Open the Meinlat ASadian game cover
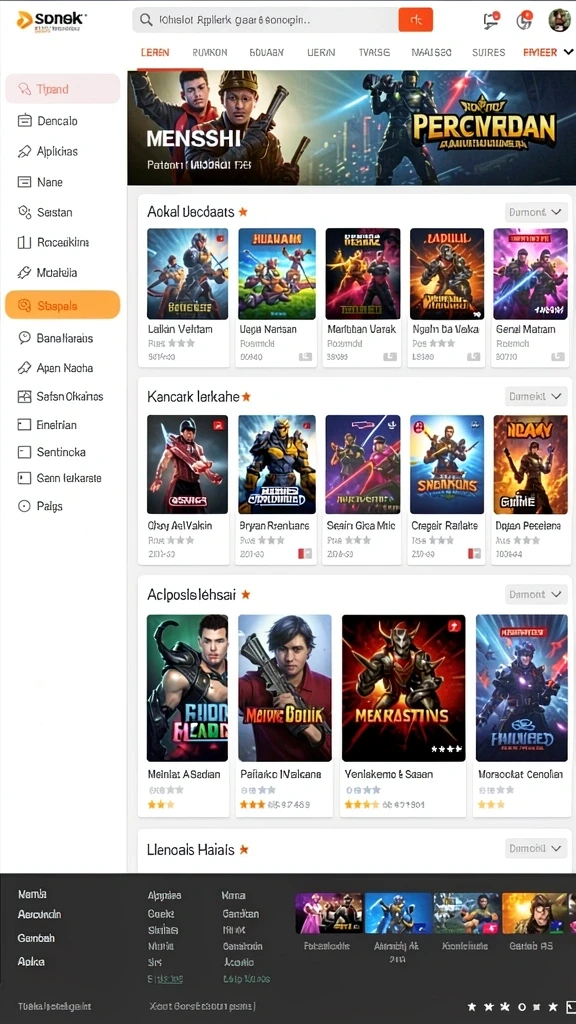Screen dimensions: 576x1024 click(187, 688)
